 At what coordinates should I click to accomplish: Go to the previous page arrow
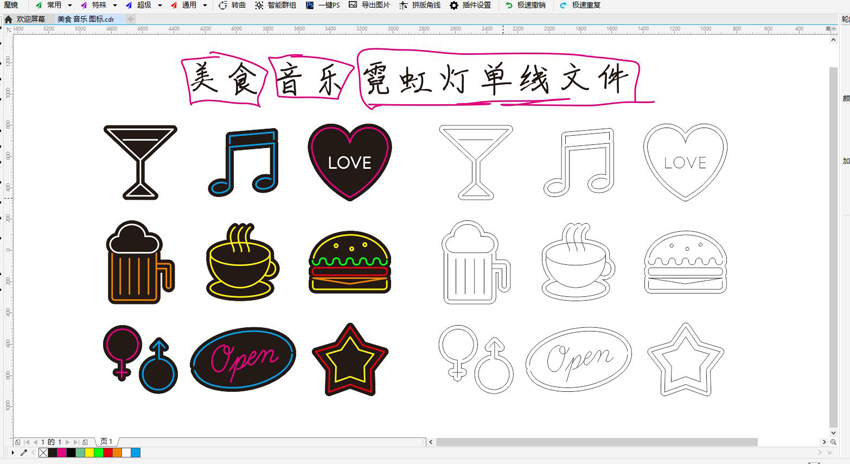[35, 442]
